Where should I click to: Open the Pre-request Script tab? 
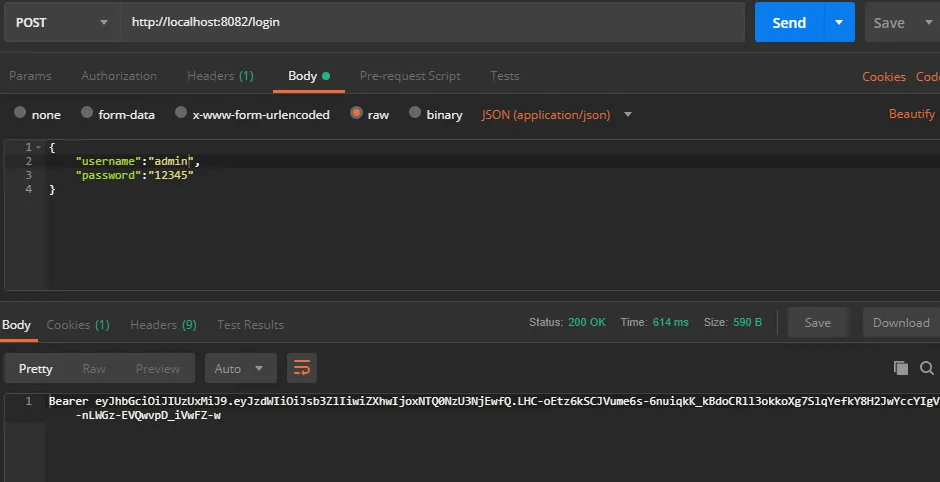click(x=410, y=76)
